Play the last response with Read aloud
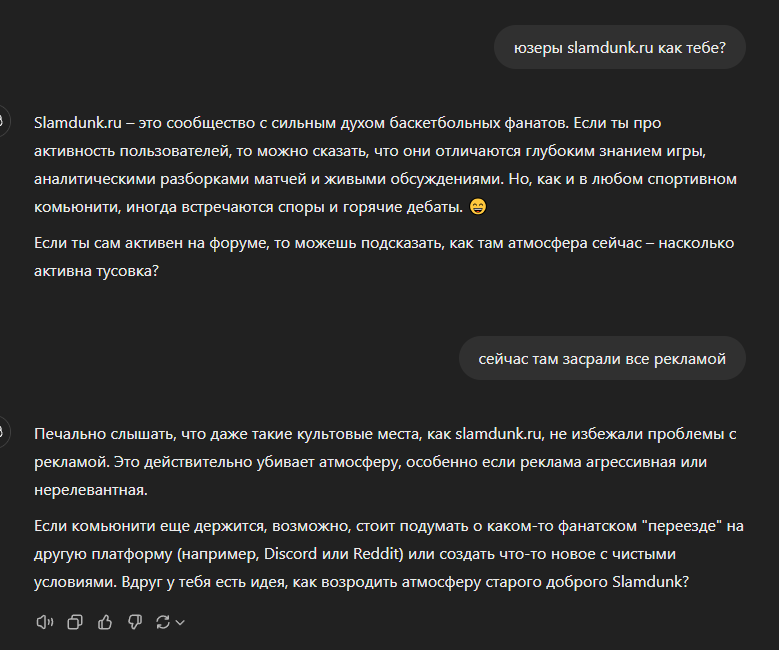The height and width of the screenshot is (650, 779). (44, 622)
